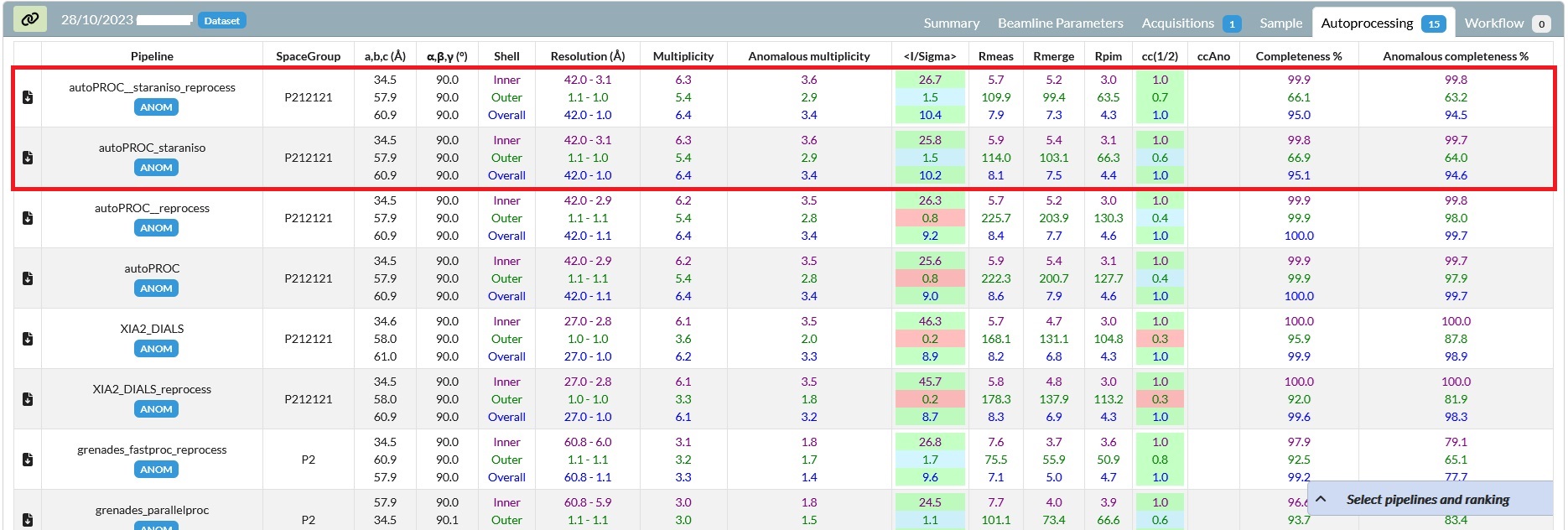Click download icon for the autoPROC row

click(x=28, y=278)
